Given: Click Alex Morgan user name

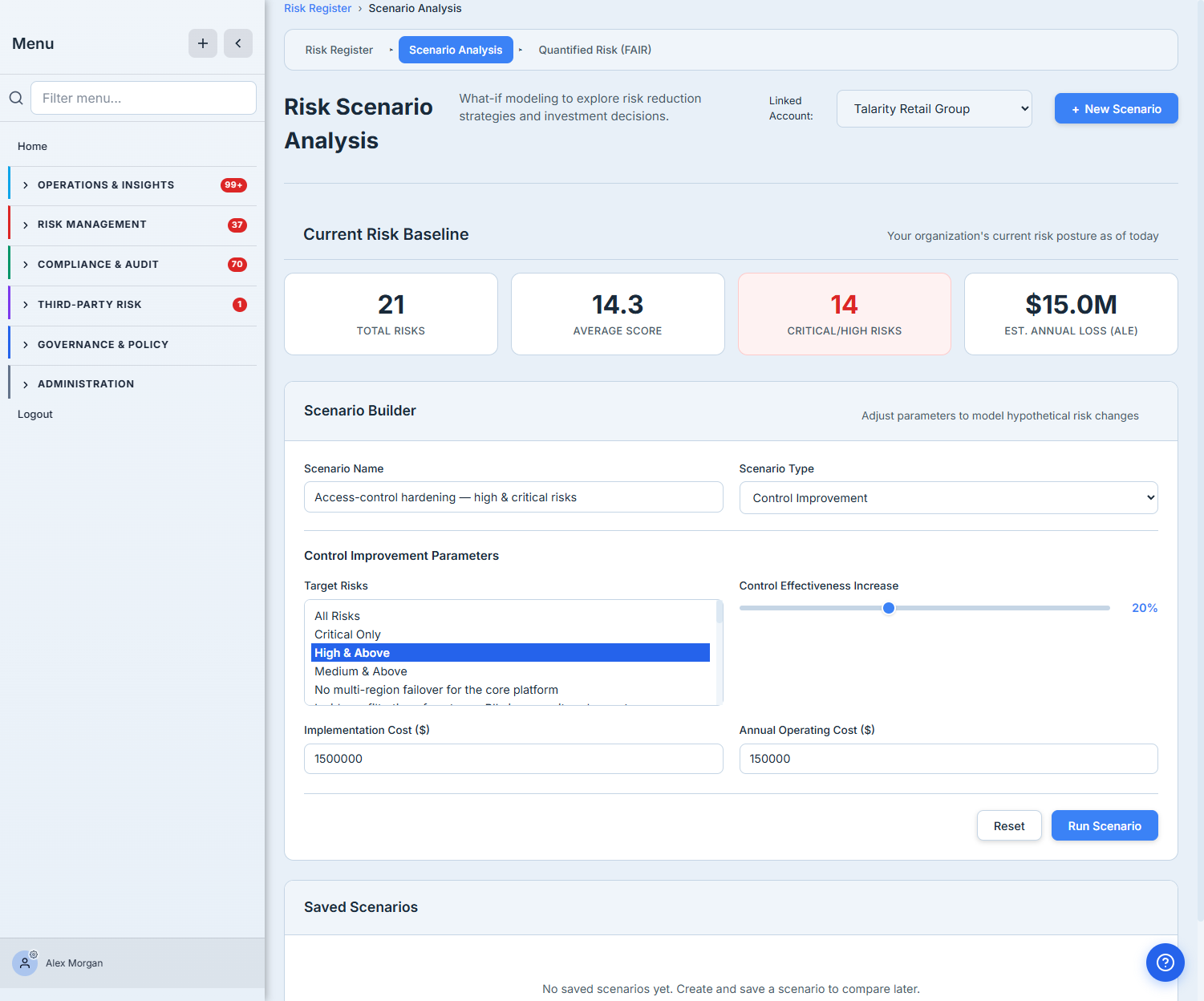Looking at the screenshot, I should [x=75, y=963].
